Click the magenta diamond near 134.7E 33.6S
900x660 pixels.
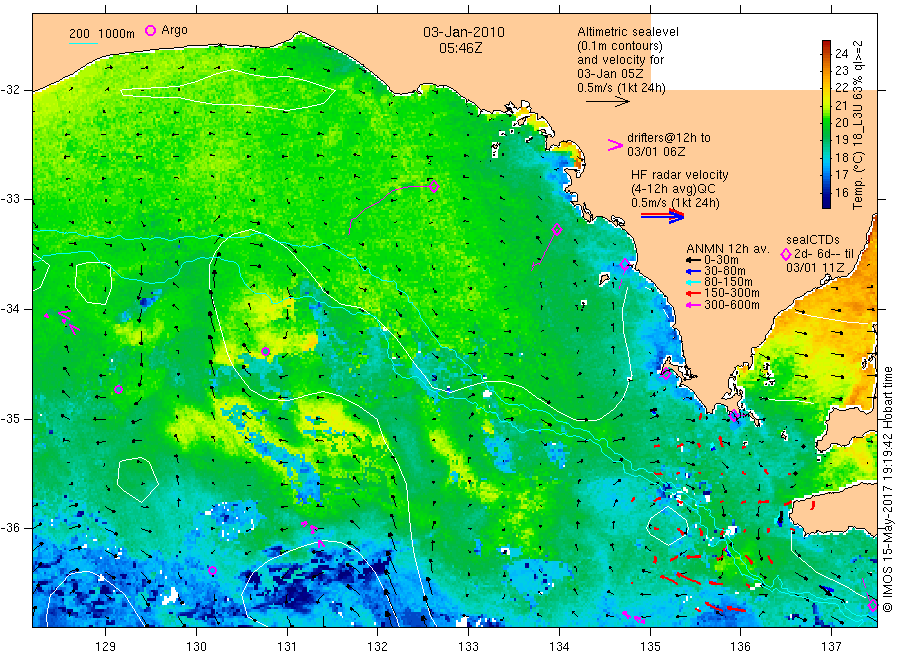point(625,265)
